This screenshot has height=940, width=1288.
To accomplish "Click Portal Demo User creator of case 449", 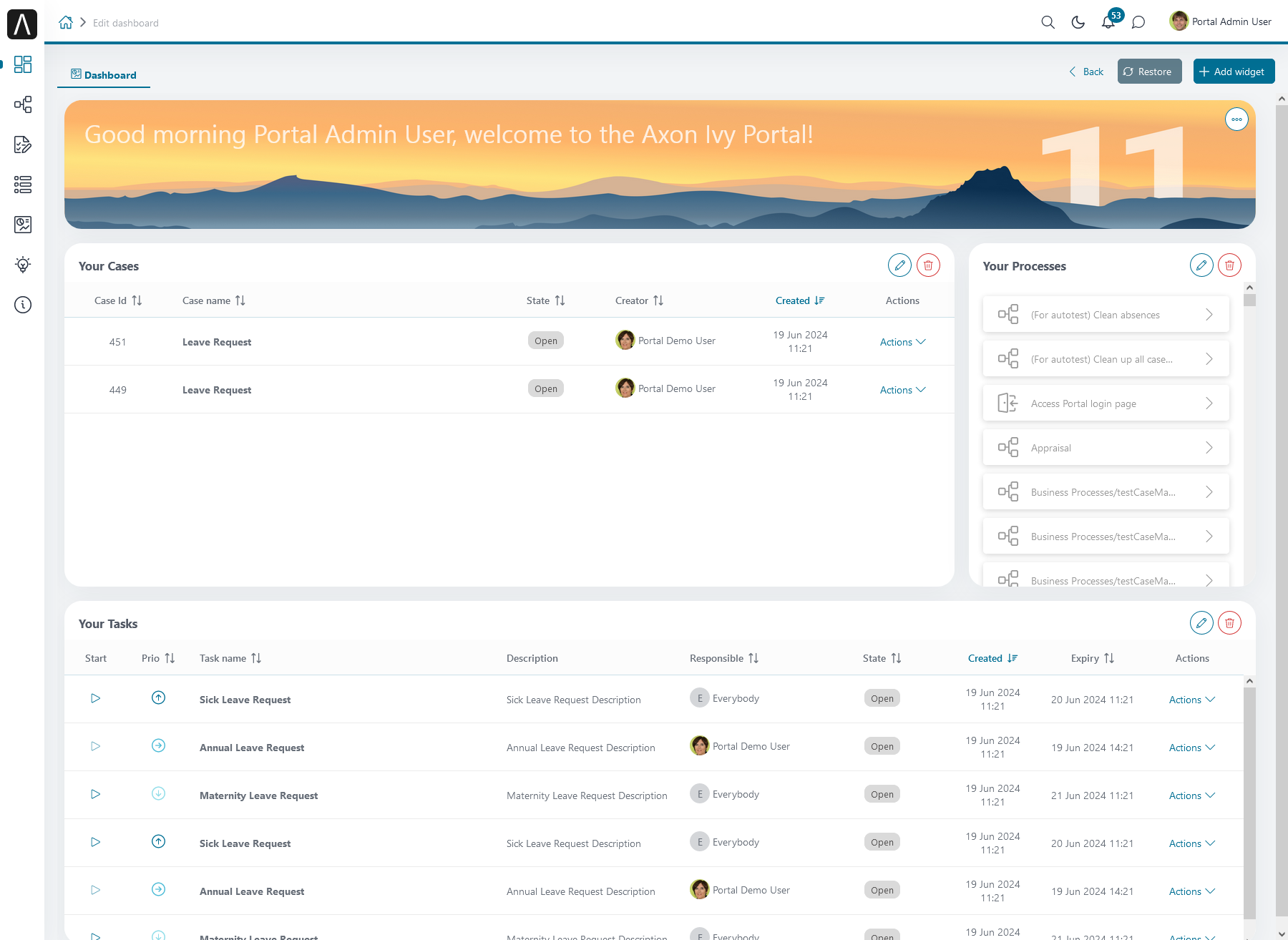I will (665, 388).
